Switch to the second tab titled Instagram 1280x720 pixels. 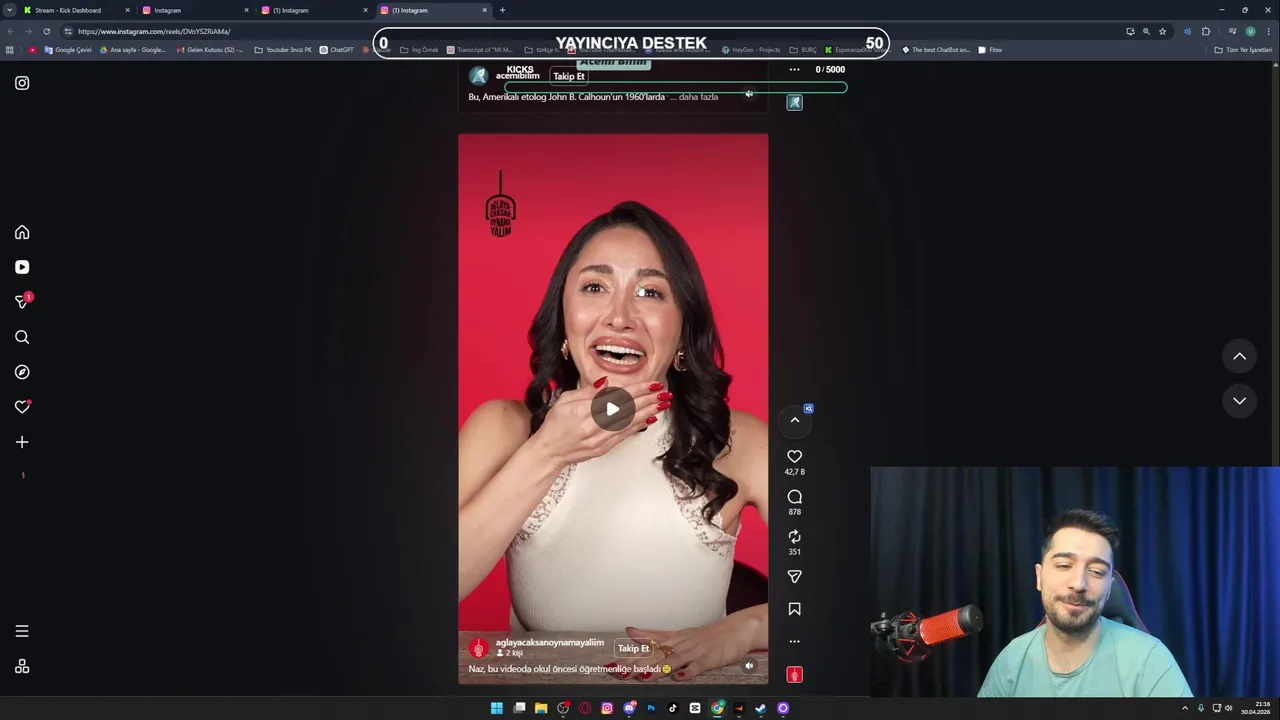[x=194, y=10]
